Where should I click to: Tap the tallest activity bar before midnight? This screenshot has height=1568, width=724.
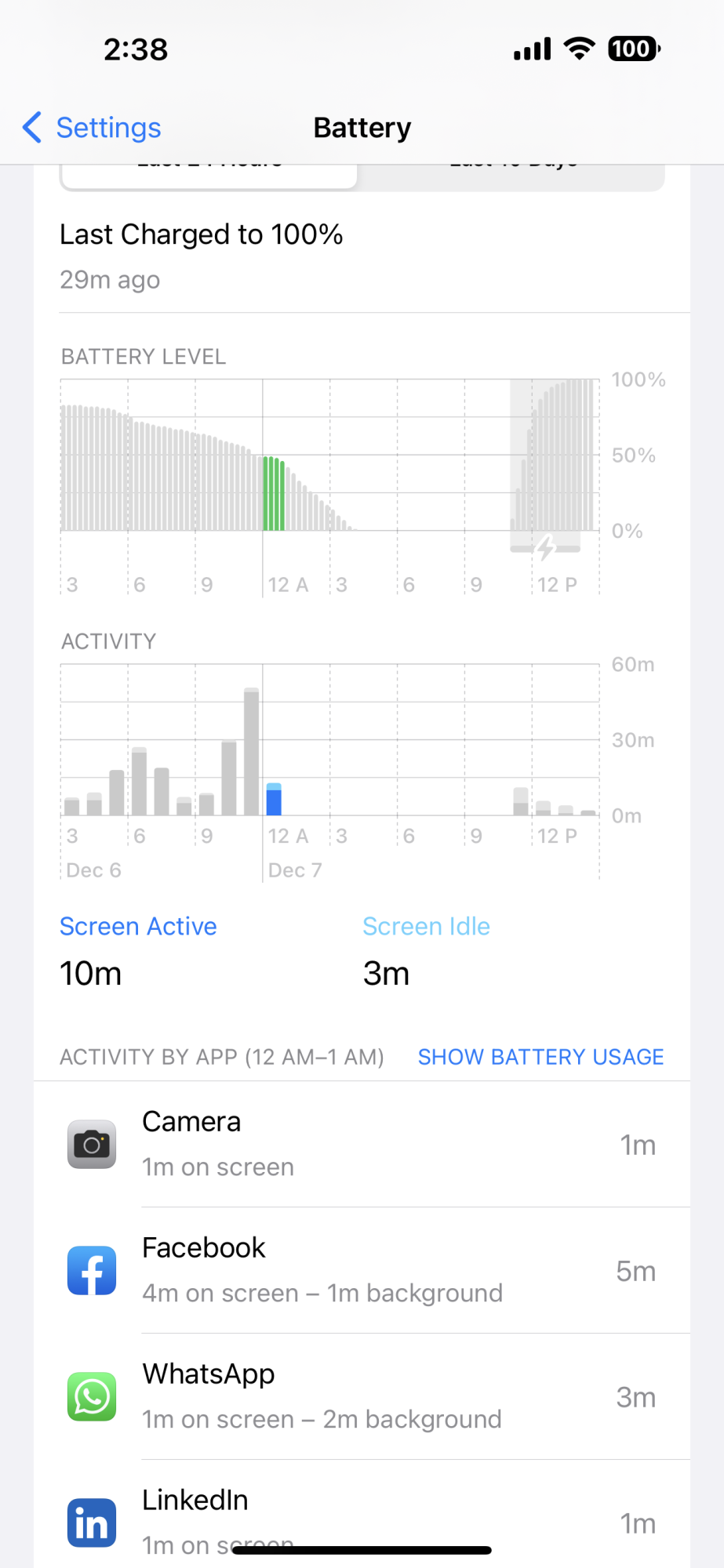pos(251,751)
